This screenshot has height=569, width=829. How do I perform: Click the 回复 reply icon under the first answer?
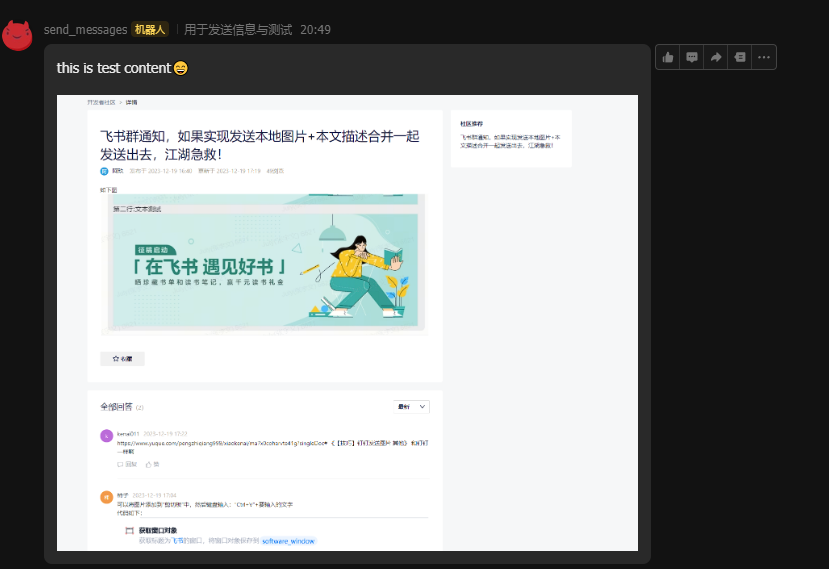click(x=127, y=464)
